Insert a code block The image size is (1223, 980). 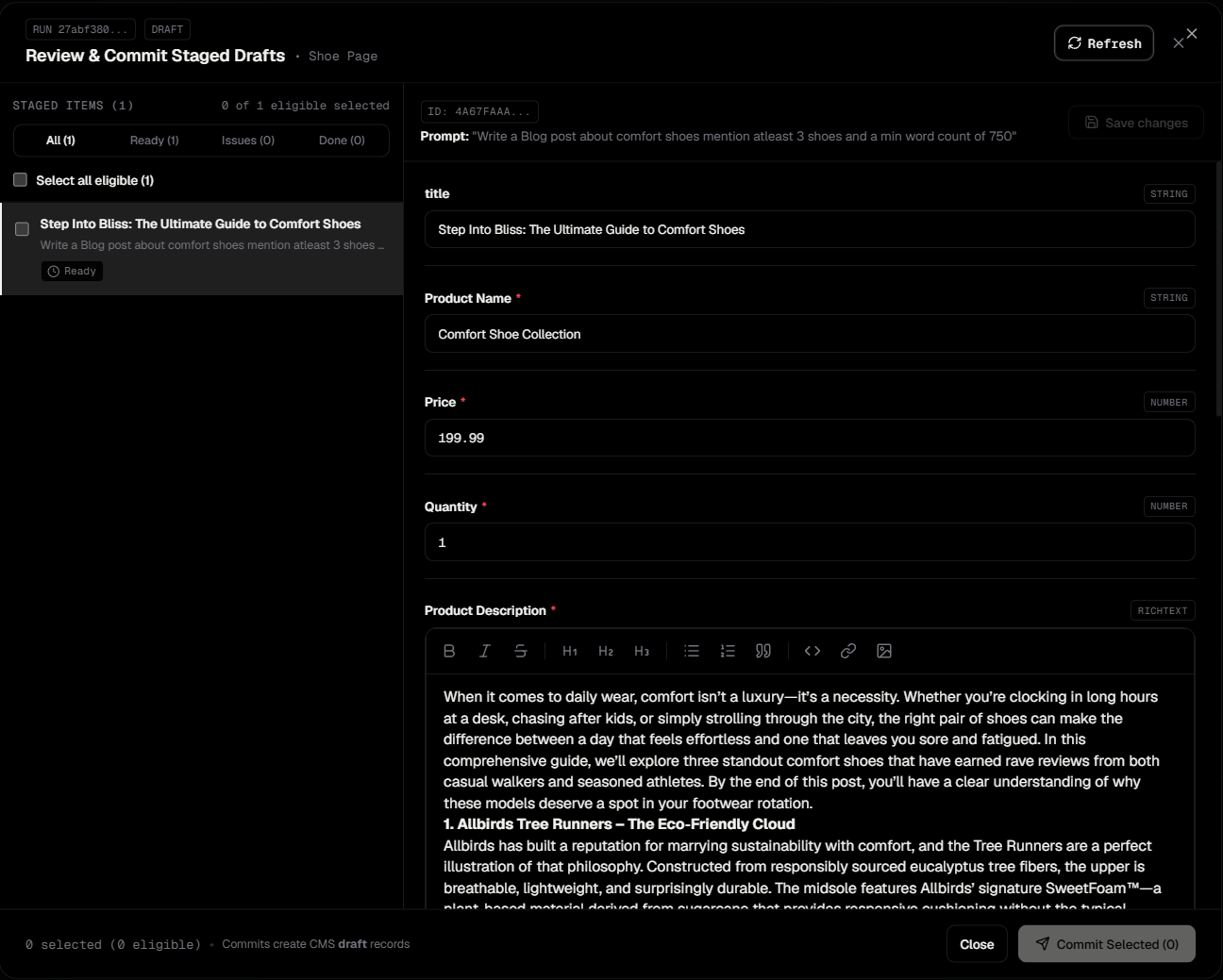[x=813, y=651]
